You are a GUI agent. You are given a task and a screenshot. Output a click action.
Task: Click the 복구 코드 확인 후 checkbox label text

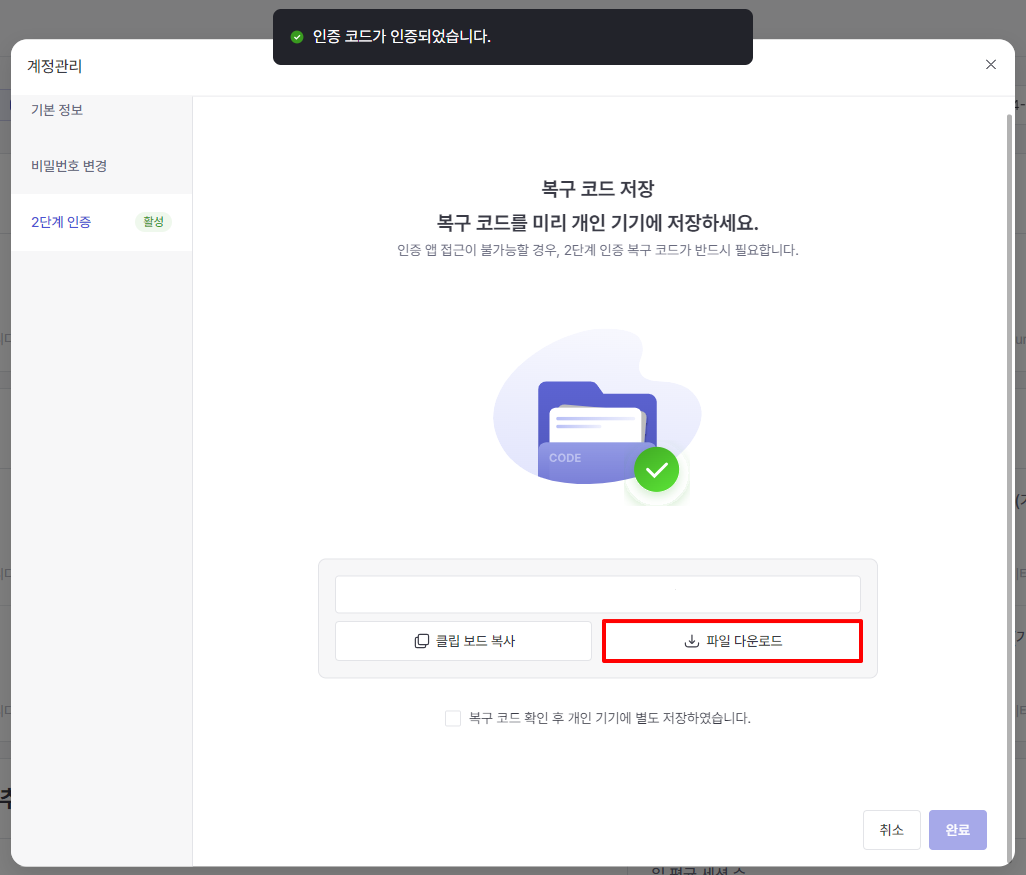[x=609, y=718]
